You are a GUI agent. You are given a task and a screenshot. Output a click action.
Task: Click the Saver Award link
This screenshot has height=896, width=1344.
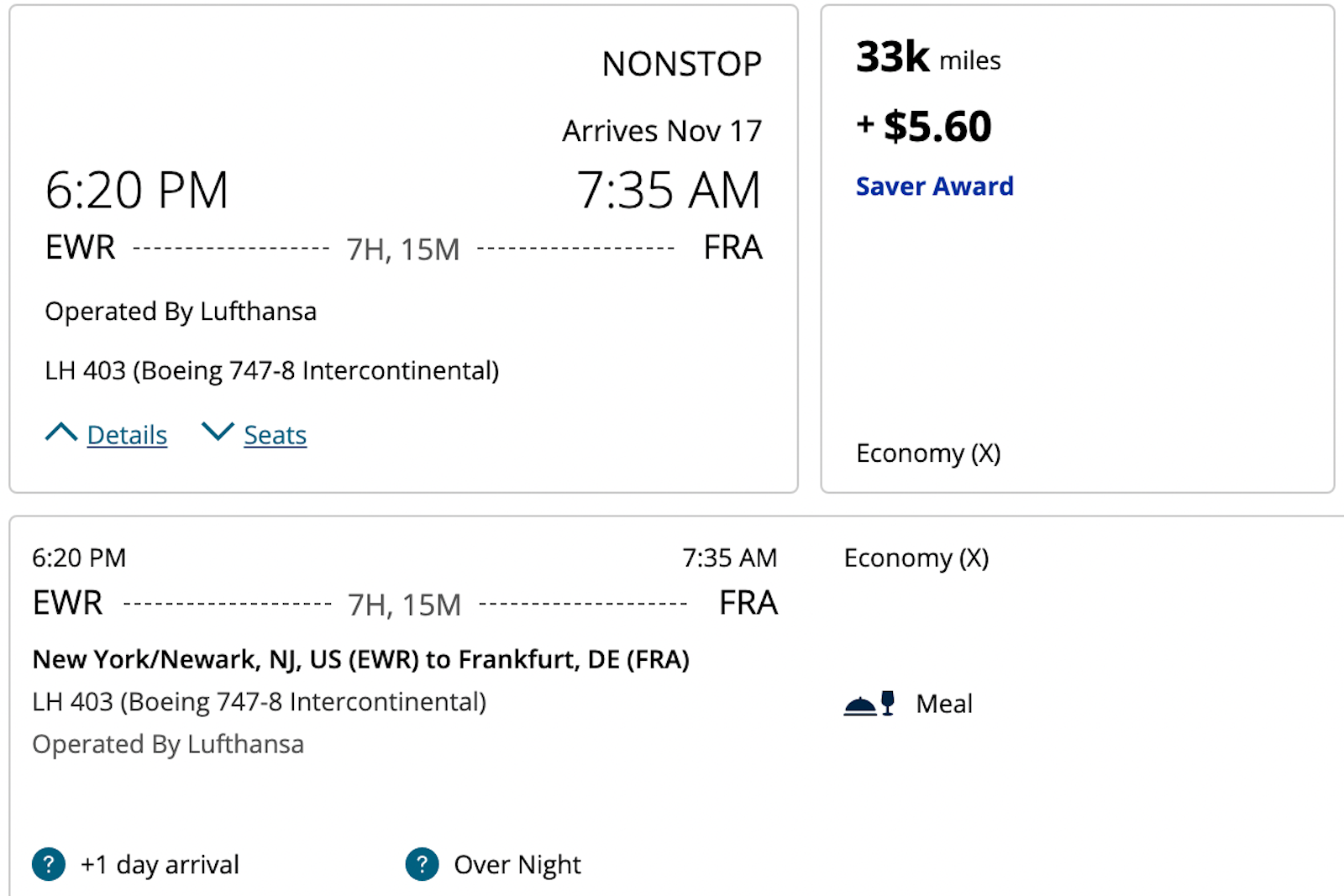pyautogui.click(x=934, y=186)
